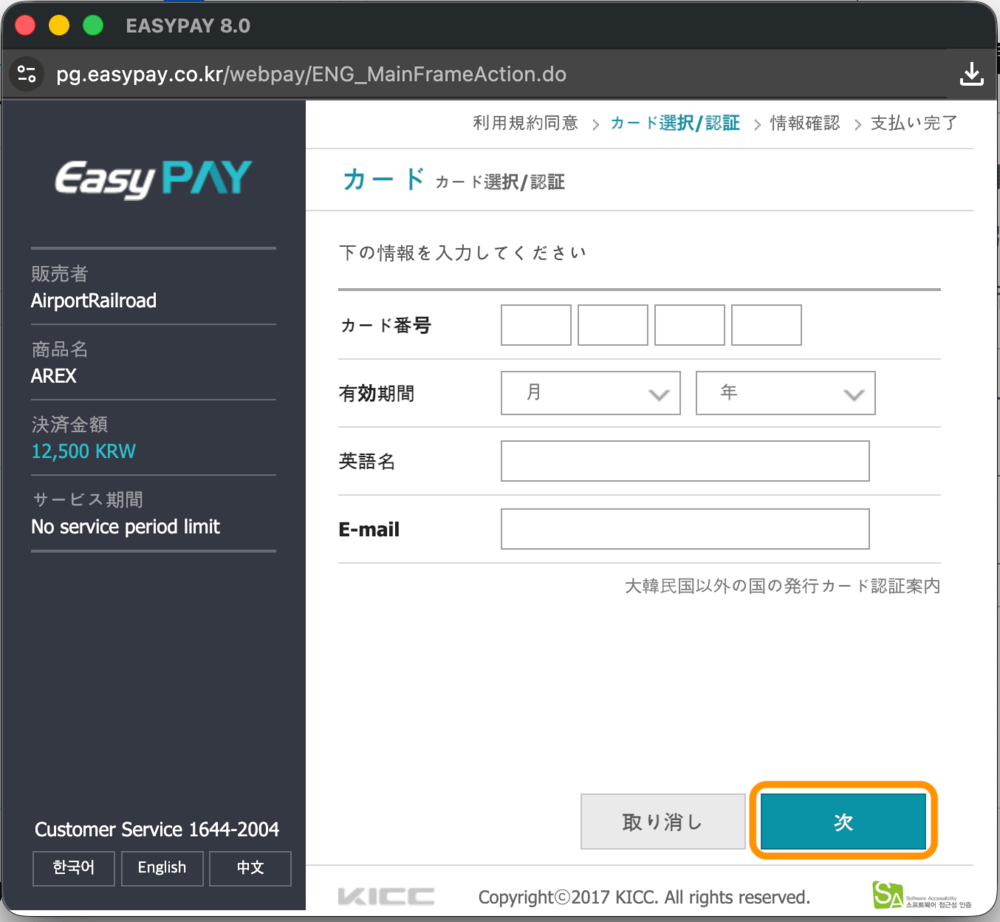This screenshot has width=1000, height=922.
Task: Click the download icon in address bar
Action: (x=971, y=74)
